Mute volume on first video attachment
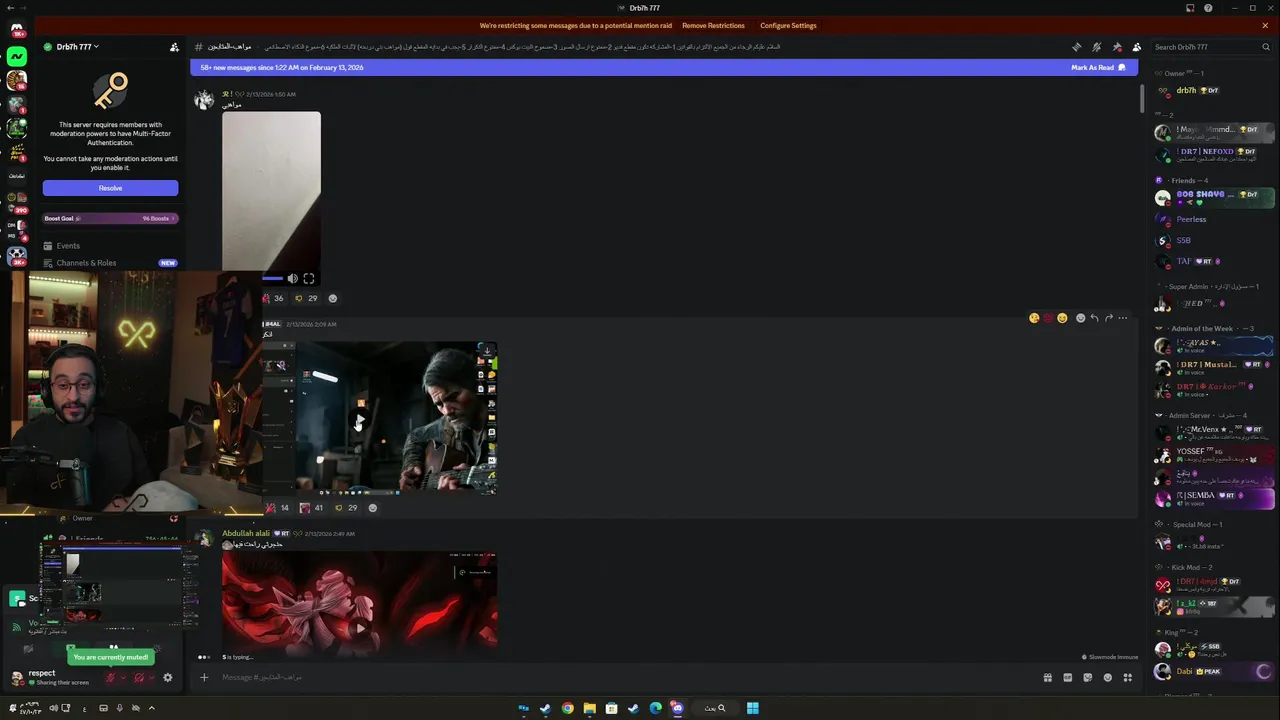This screenshot has height=720, width=1280. pos(292,279)
